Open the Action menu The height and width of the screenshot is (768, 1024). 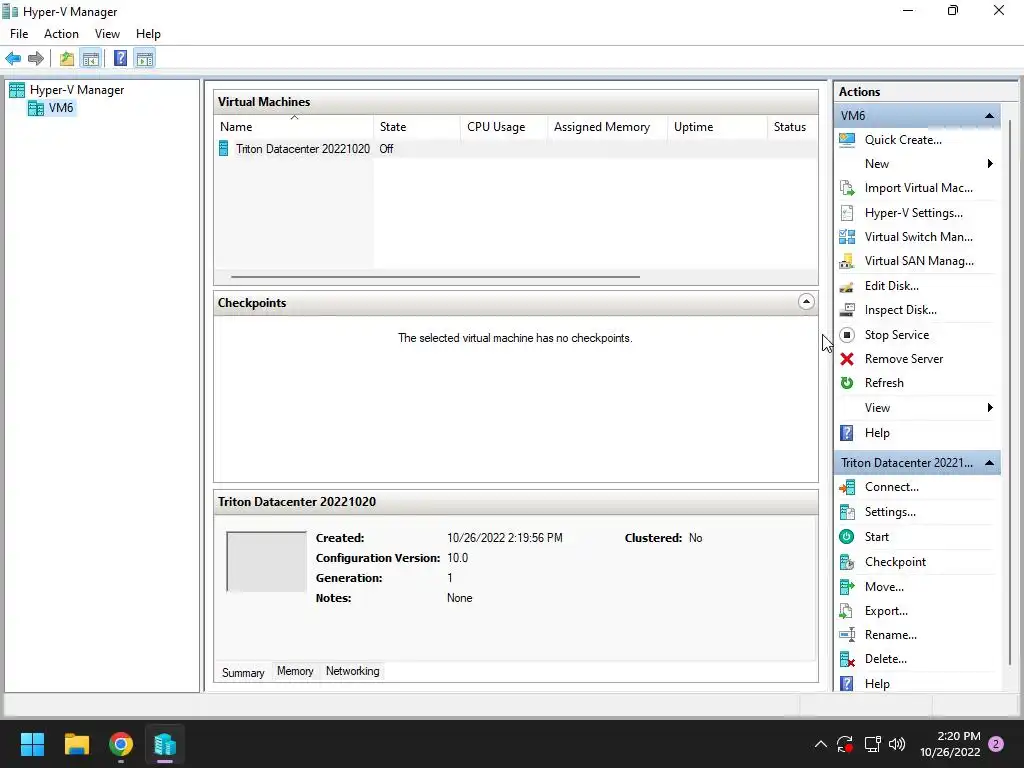click(x=61, y=34)
